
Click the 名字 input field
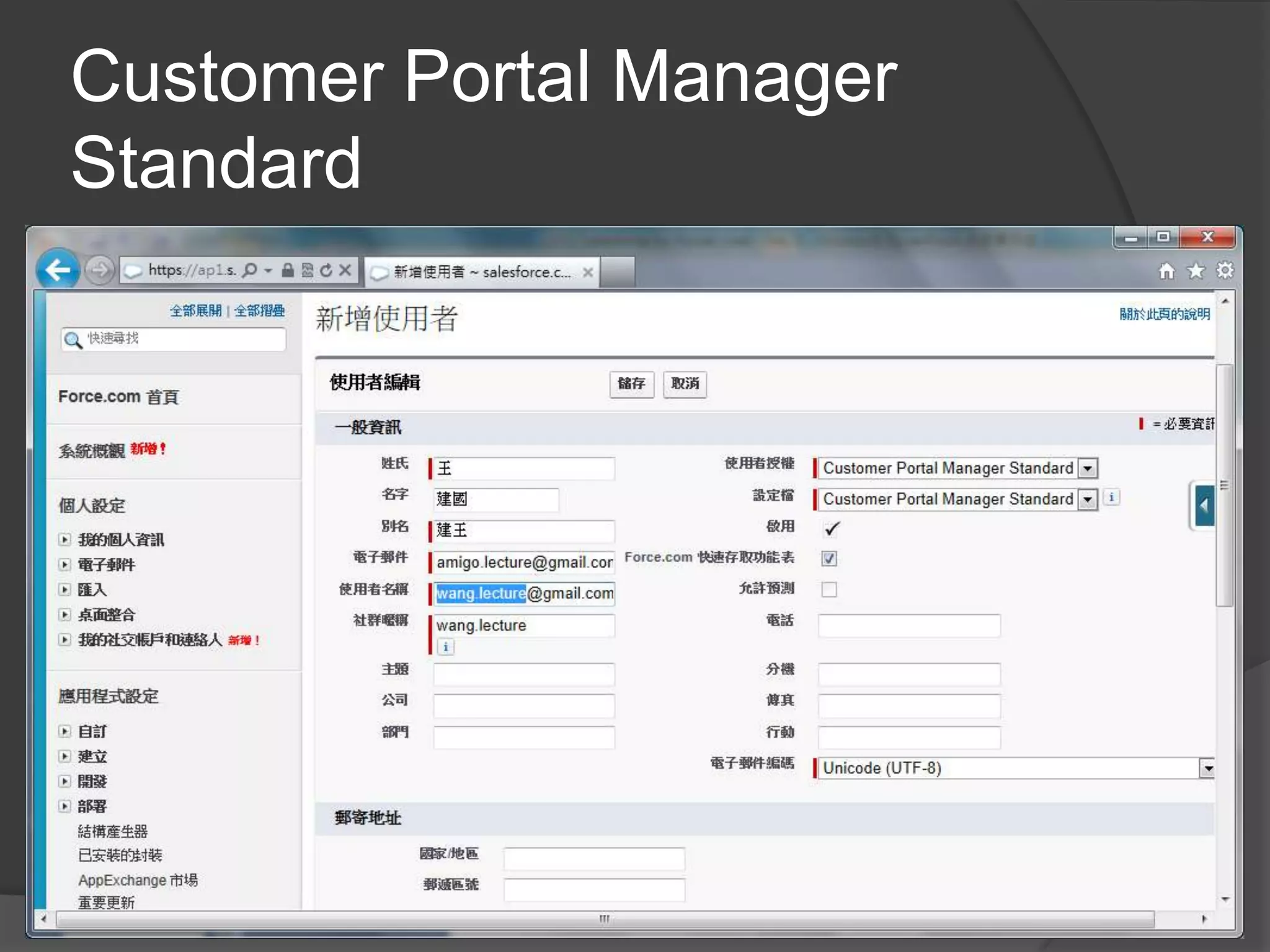tap(496, 500)
